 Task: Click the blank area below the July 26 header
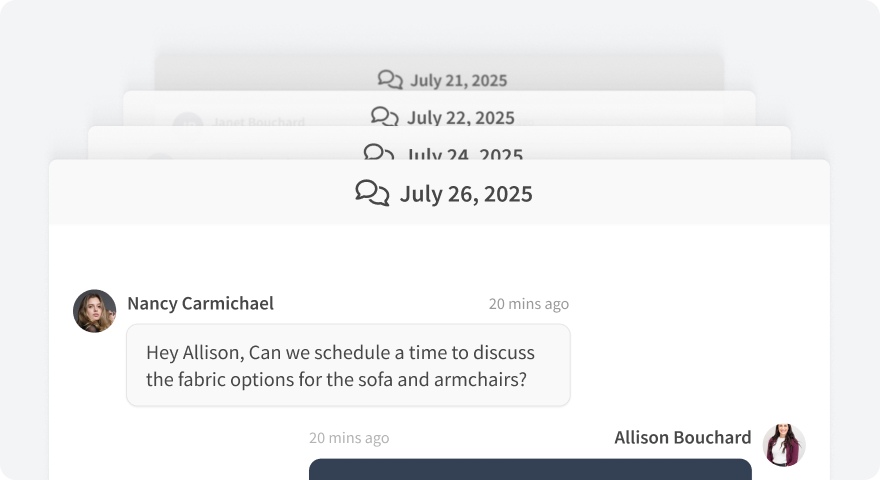(440, 255)
